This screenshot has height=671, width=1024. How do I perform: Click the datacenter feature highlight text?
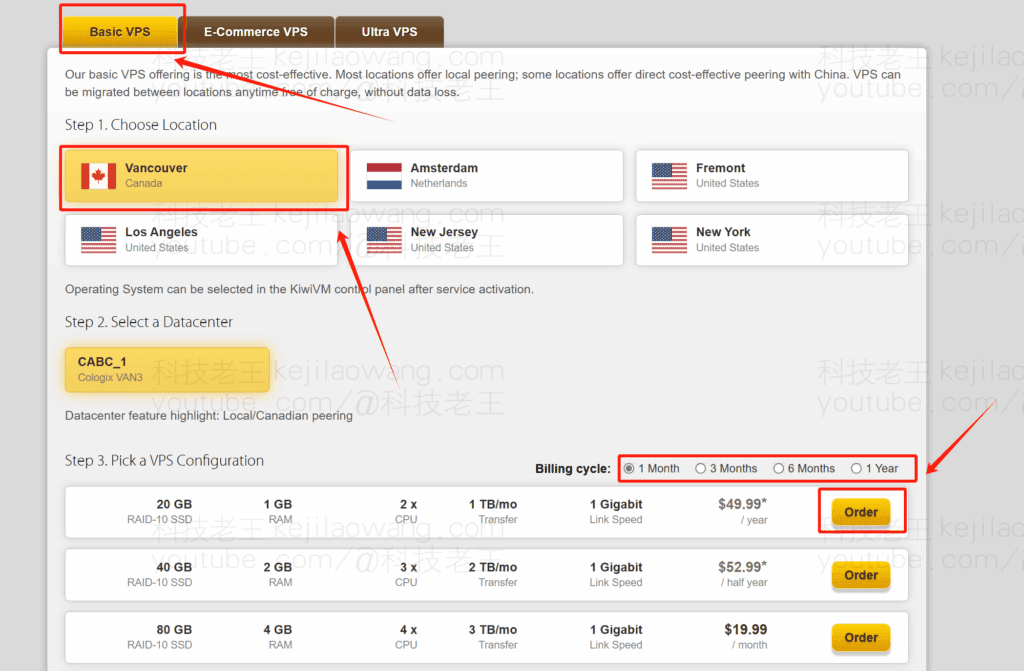click(x=208, y=416)
